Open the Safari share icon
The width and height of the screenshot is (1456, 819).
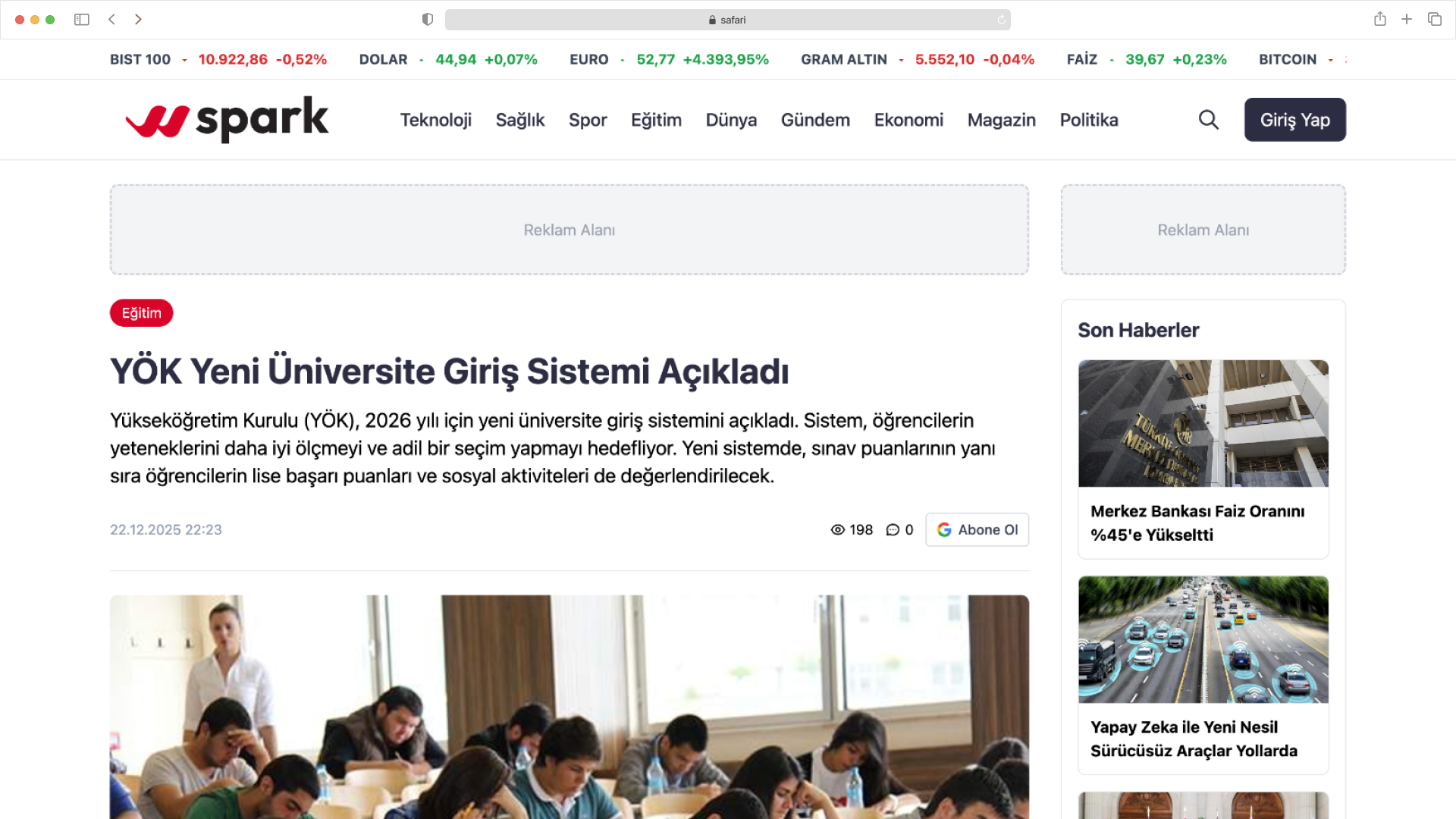click(1380, 19)
